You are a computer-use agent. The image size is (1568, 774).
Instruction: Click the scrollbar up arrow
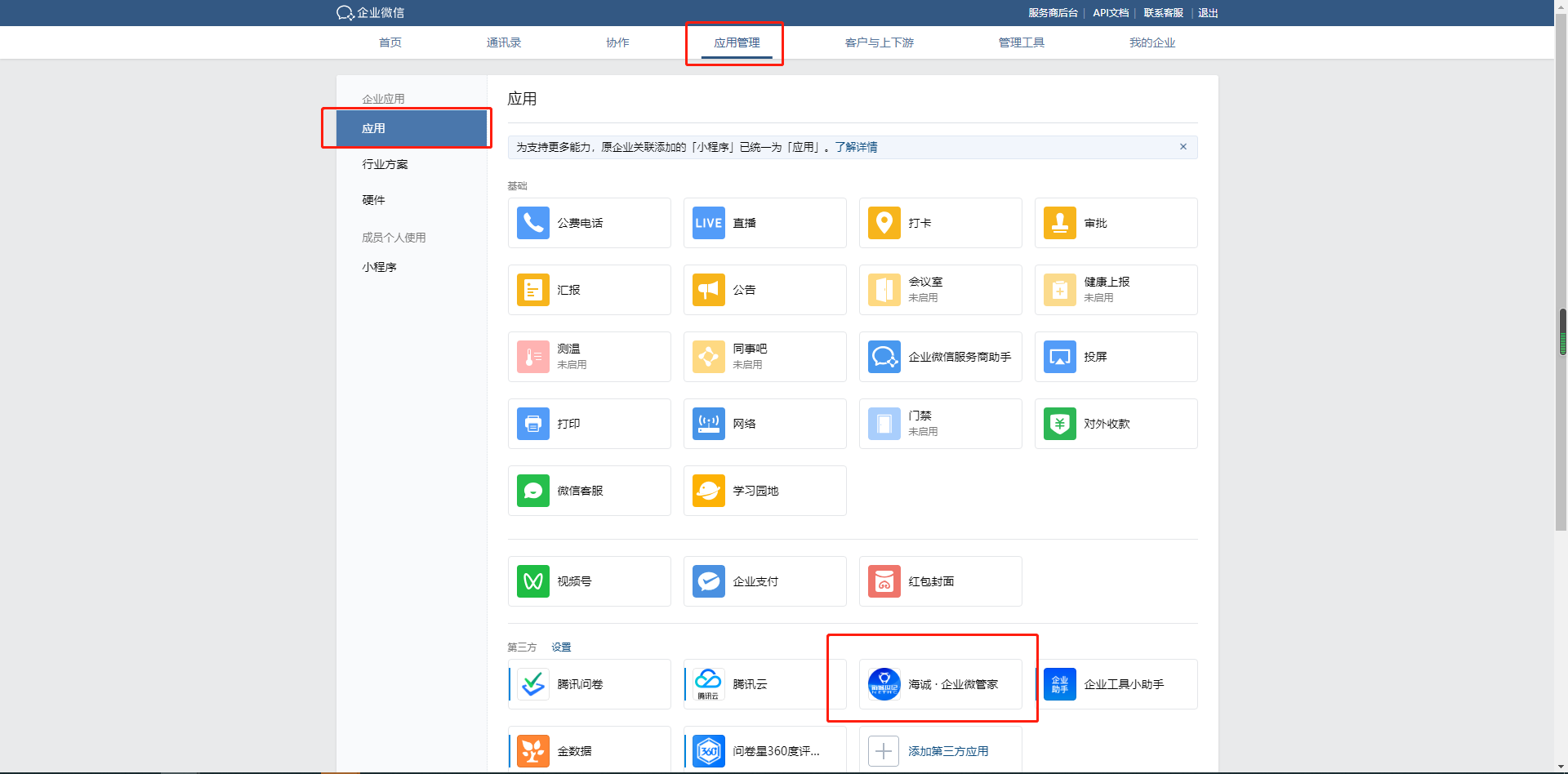pos(1561,6)
